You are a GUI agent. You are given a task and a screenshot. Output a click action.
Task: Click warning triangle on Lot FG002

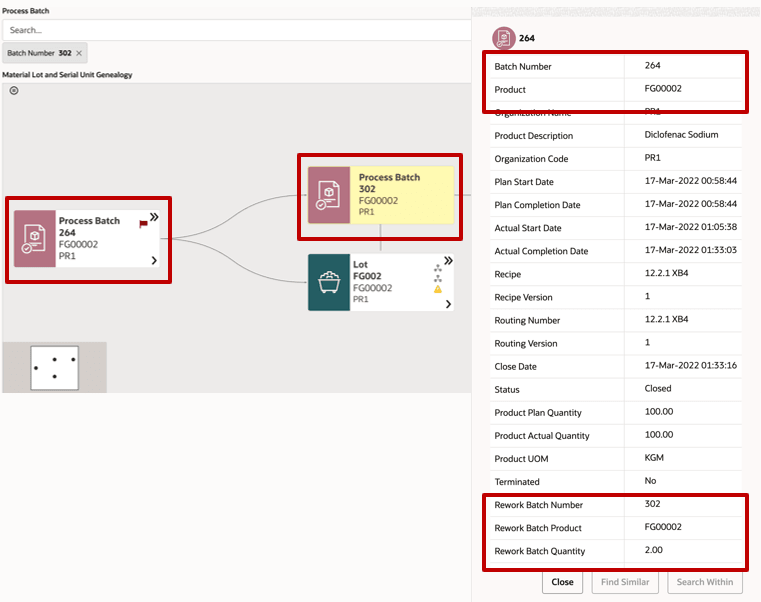[x=438, y=289]
